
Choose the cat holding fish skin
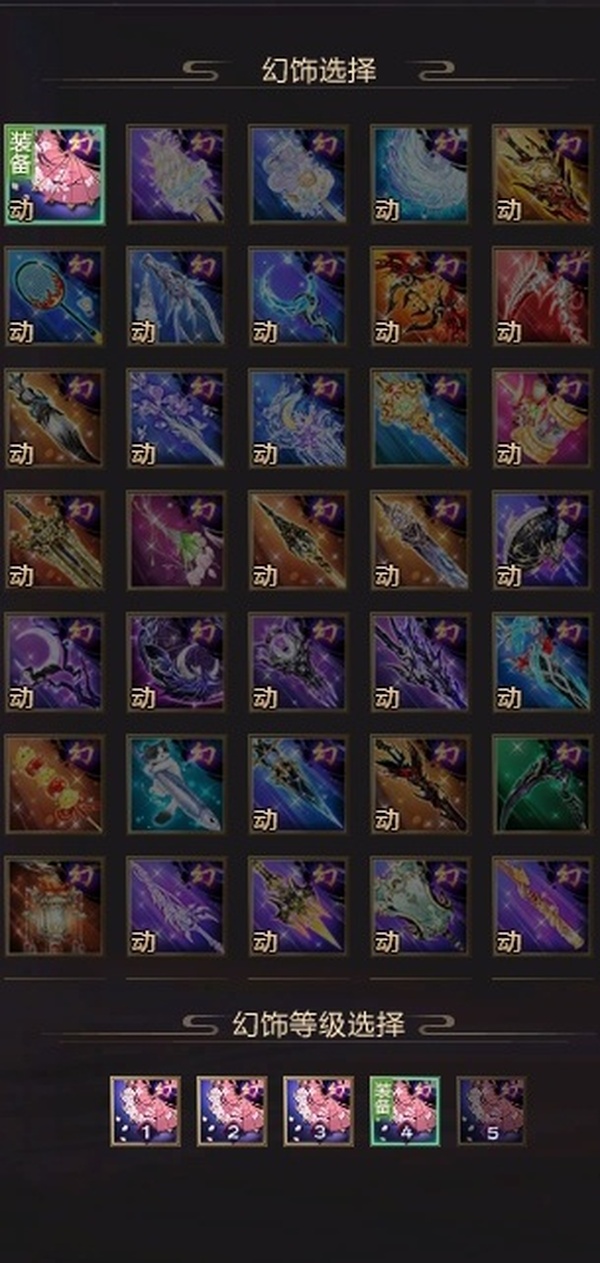coord(176,784)
